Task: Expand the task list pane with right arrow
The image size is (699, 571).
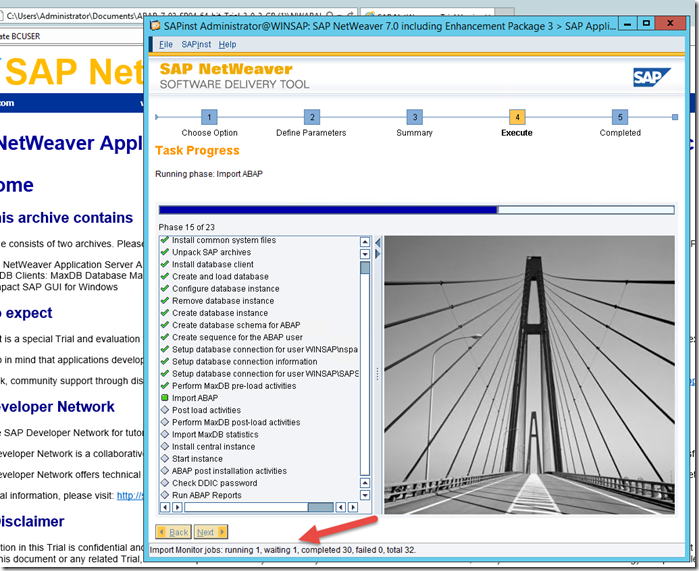Action: point(378,255)
